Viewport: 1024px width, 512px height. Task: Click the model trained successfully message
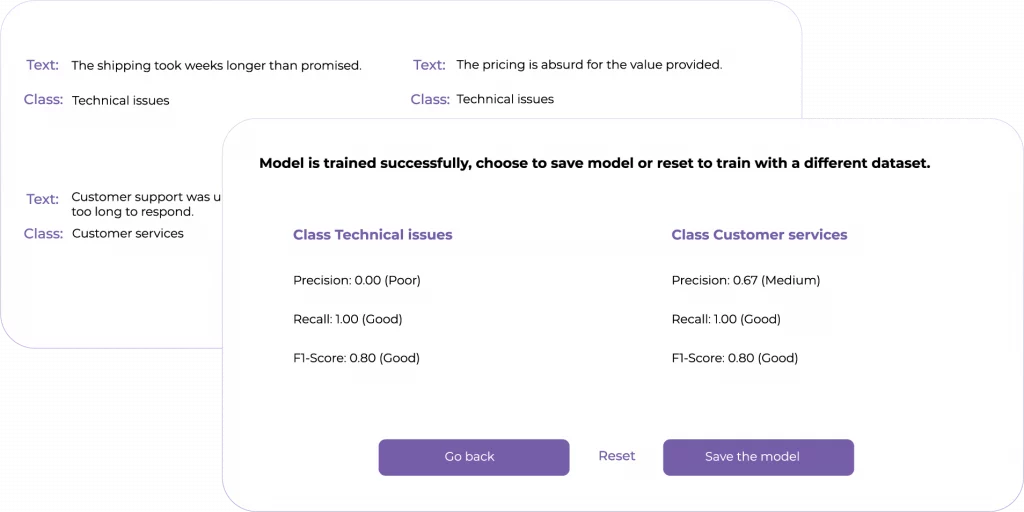click(x=594, y=163)
